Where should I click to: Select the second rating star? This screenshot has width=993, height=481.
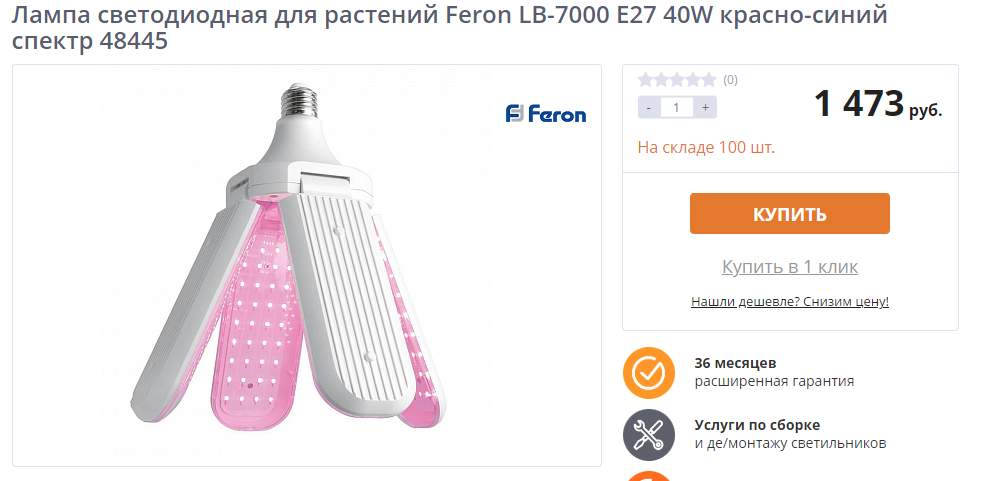[x=662, y=80]
